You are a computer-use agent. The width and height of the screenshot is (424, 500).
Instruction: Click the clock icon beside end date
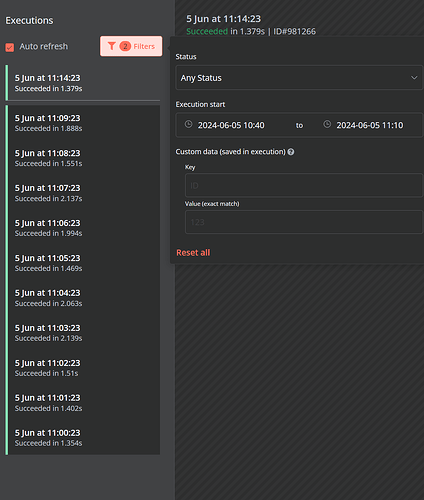[327, 124]
